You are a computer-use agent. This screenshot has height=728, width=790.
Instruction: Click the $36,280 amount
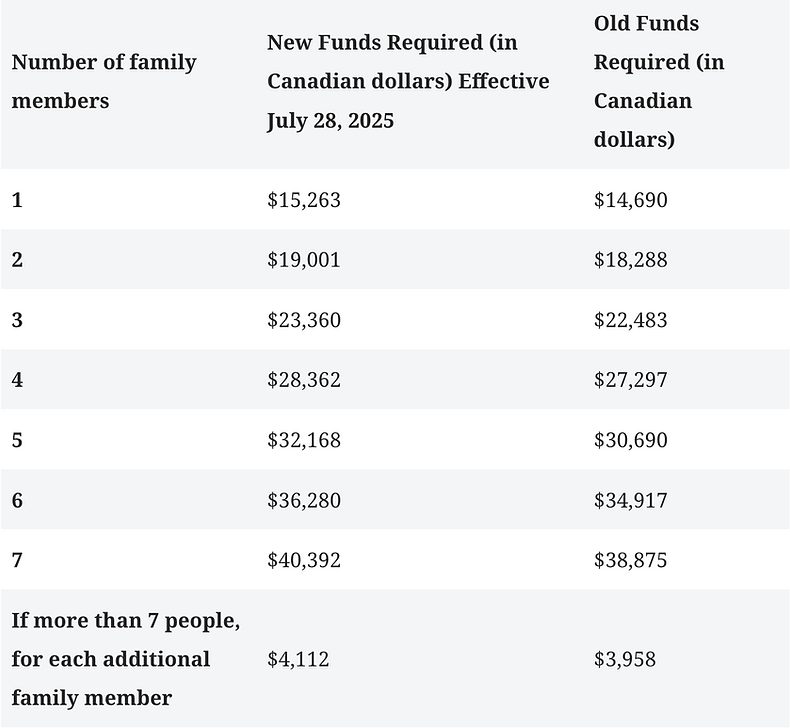coord(304,500)
